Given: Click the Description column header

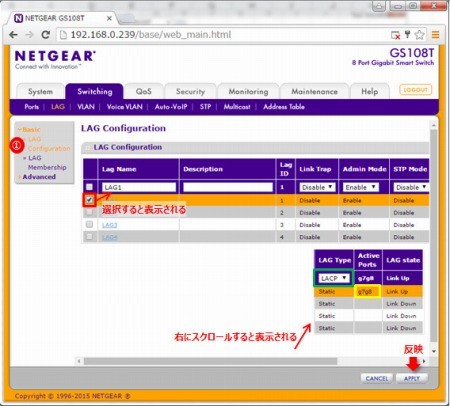Looking at the screenshot, I should (227, 169).
